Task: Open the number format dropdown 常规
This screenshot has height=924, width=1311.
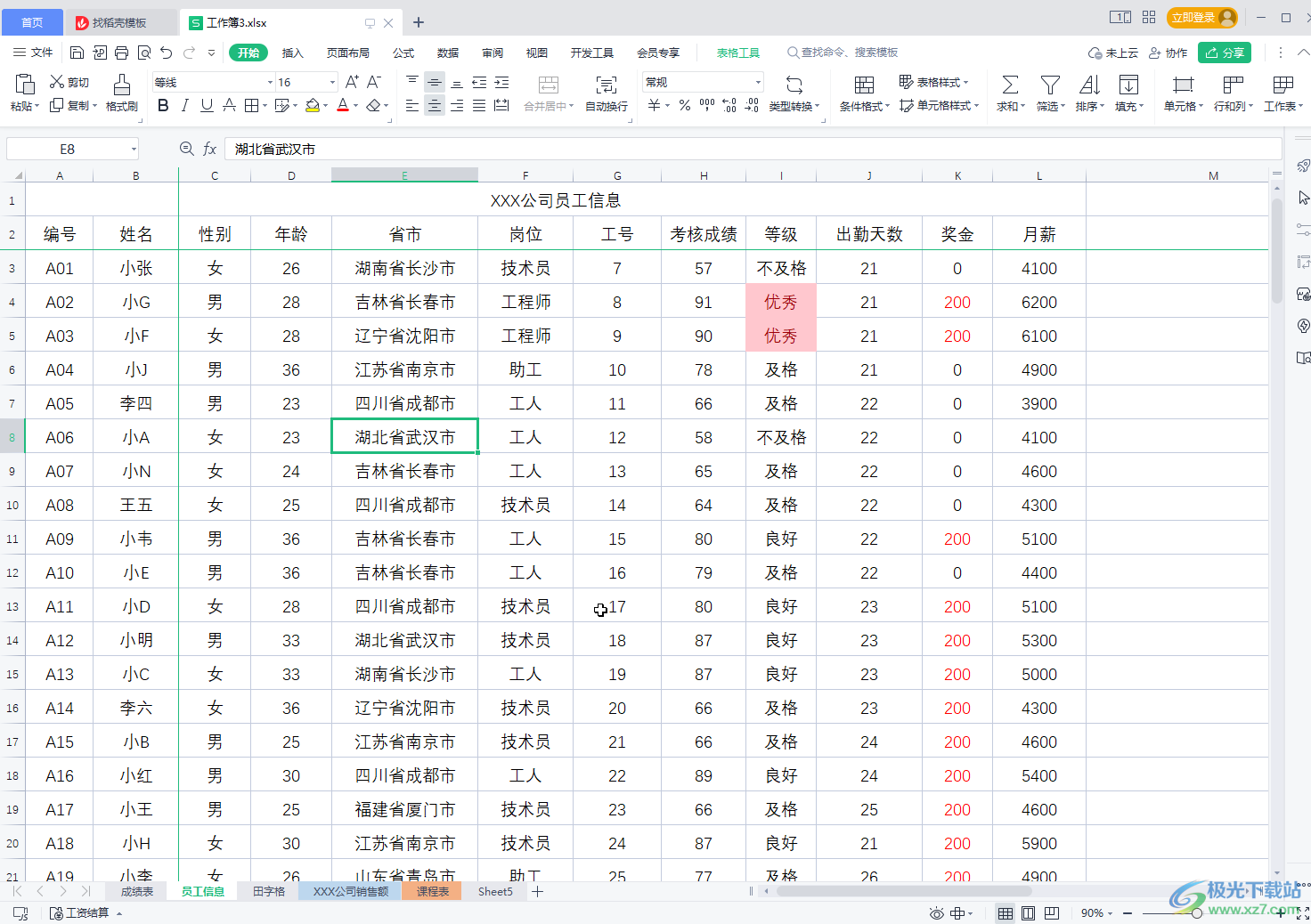Action: (758, 82)
